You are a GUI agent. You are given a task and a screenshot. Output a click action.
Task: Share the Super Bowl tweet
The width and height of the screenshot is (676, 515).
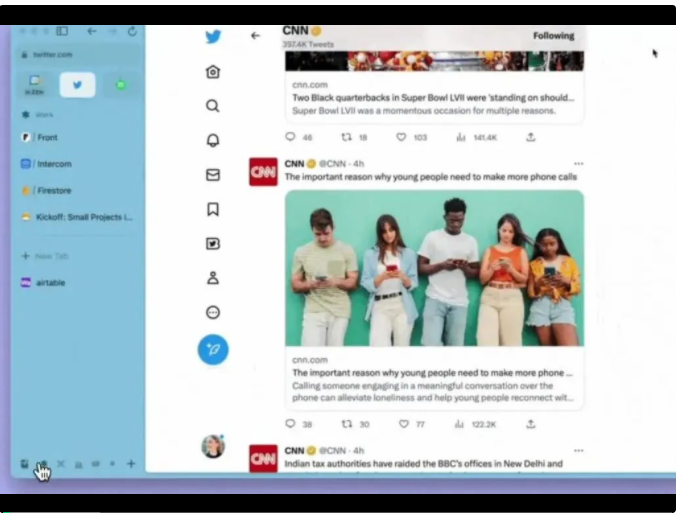tap(531, 137)
